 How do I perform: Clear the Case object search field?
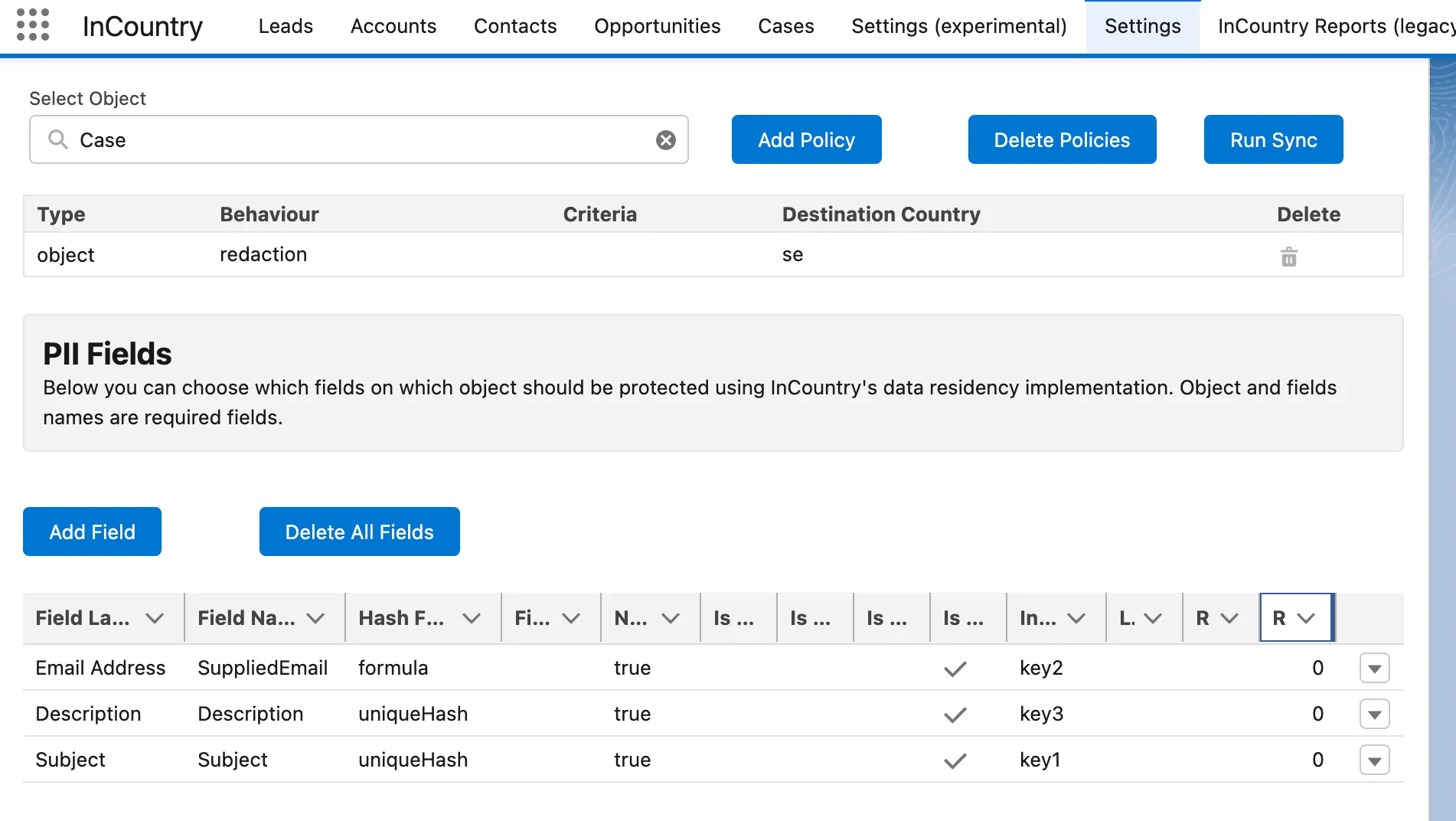pyautogui.click(x=665, y=140)
